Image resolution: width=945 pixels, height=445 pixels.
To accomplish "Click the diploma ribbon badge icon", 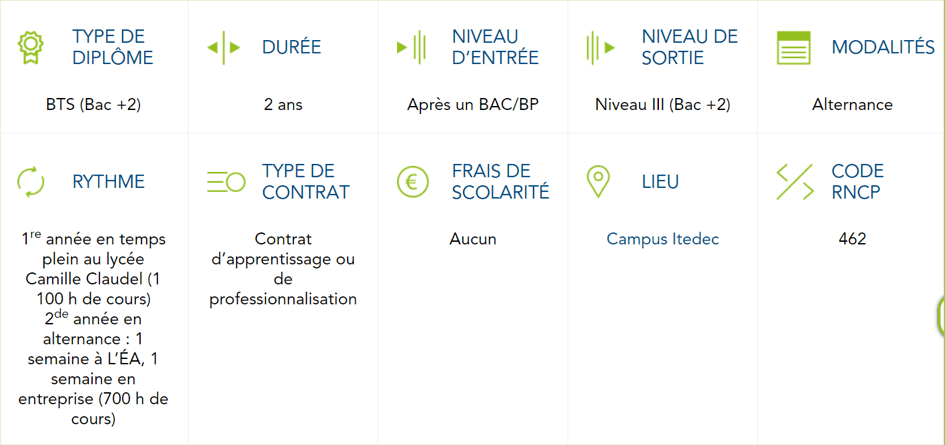I will [28, 48].
